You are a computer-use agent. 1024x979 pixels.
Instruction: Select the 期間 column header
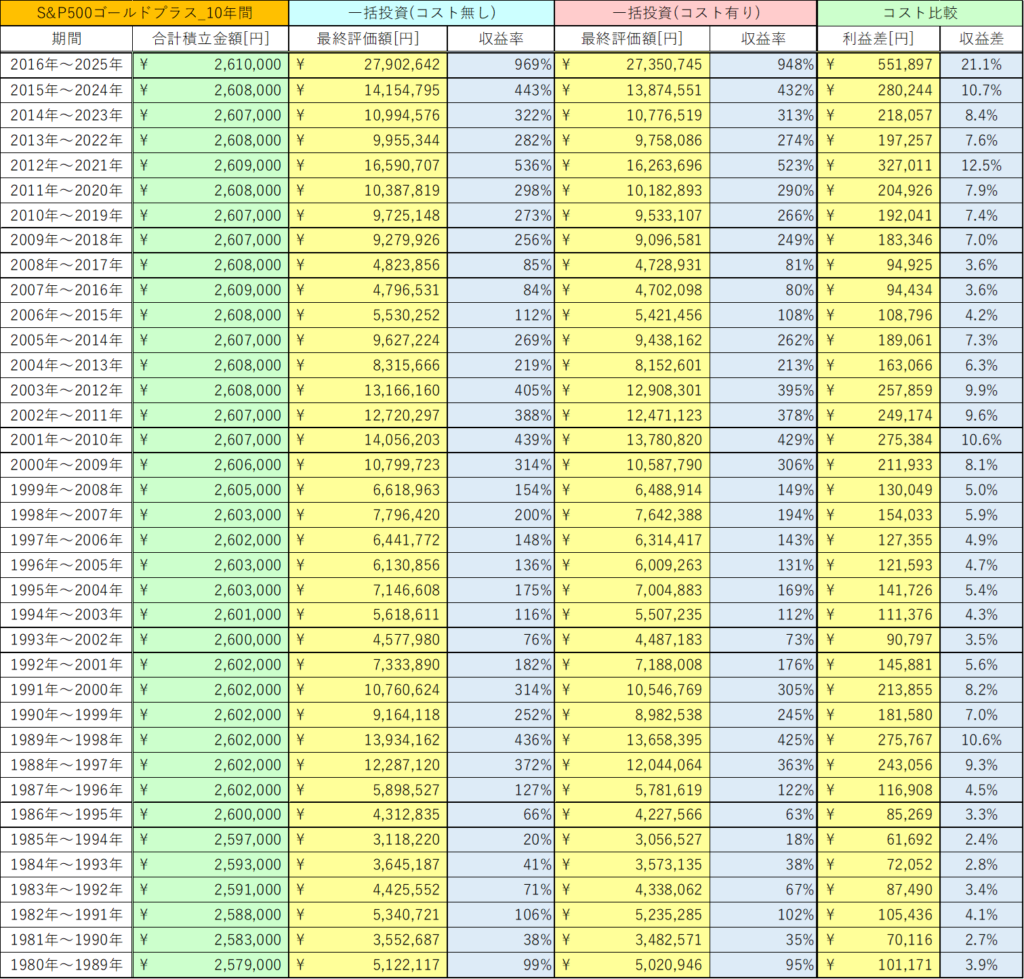pos(67,39)
